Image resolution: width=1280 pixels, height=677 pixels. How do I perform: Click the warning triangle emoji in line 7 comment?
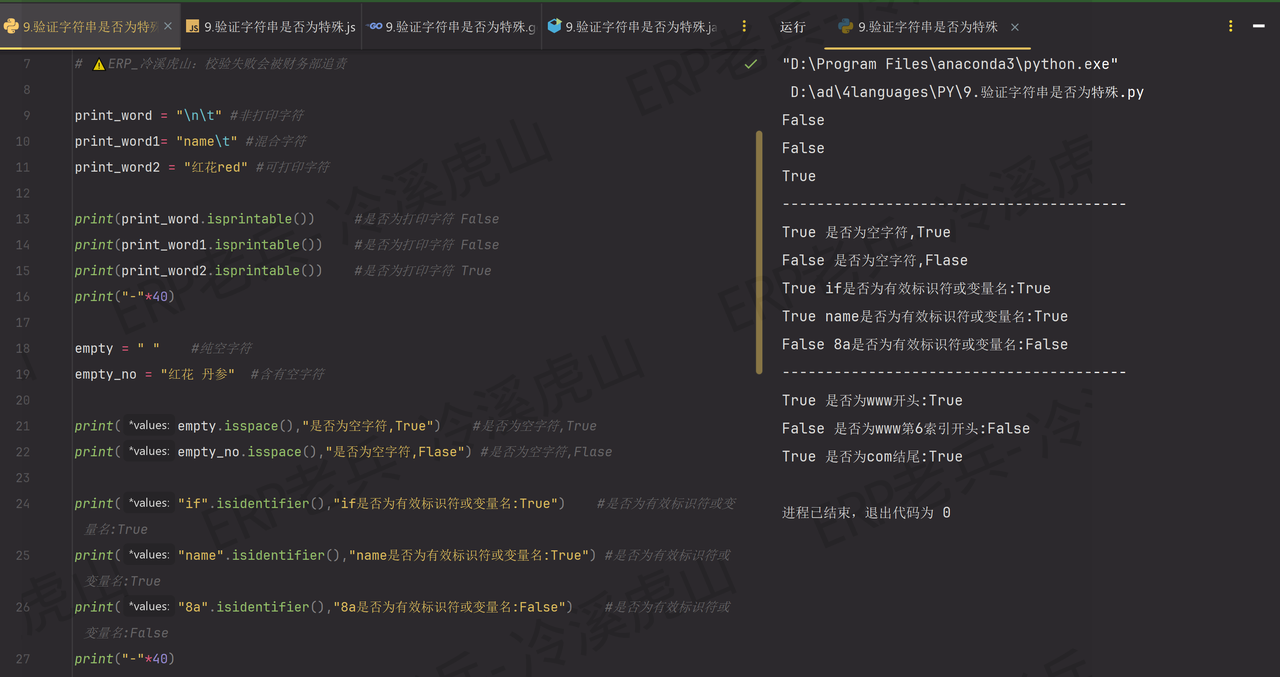[x=100, y=62]
